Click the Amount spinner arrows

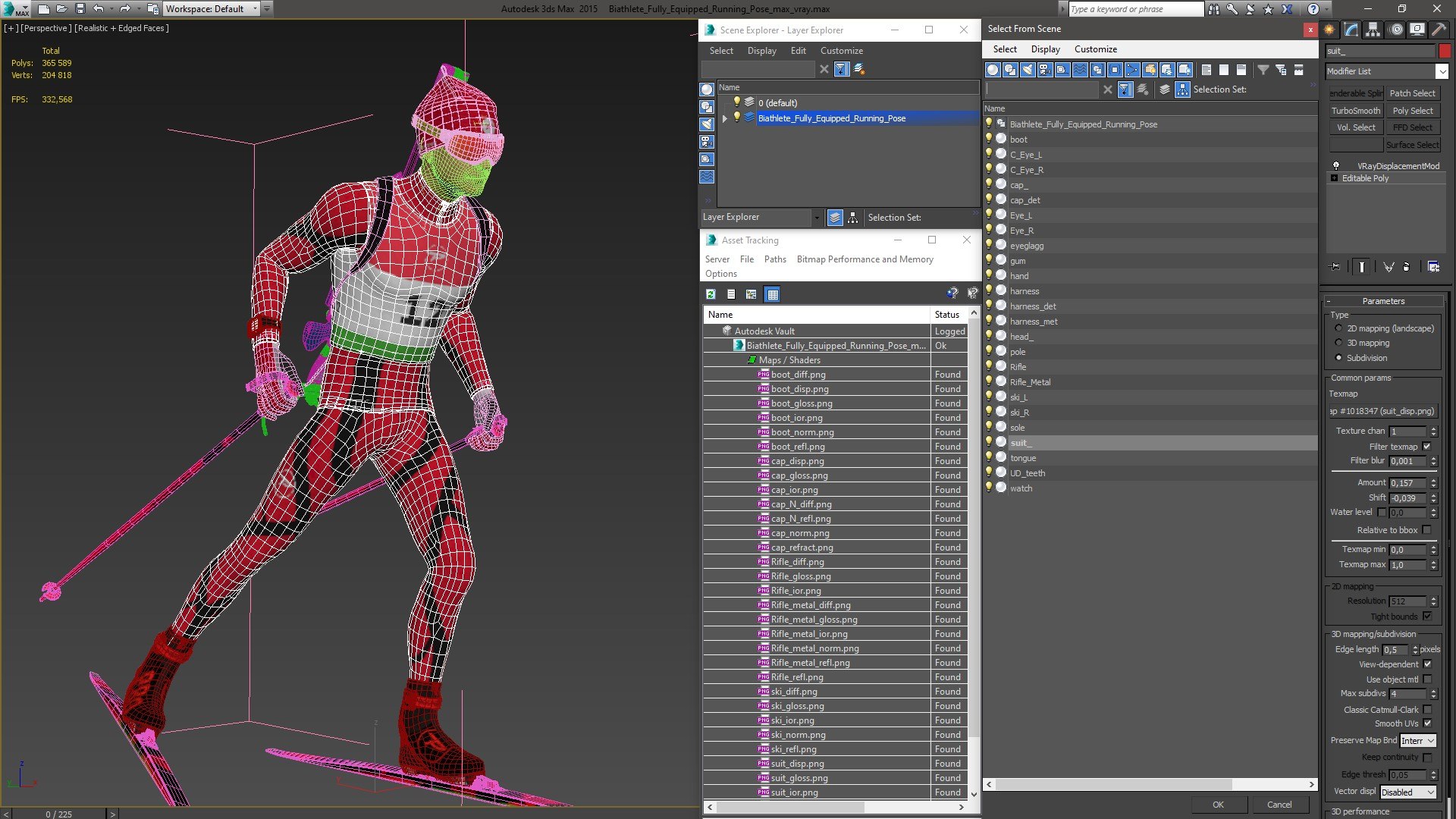pyautogui.click(x=1433, y=483)
